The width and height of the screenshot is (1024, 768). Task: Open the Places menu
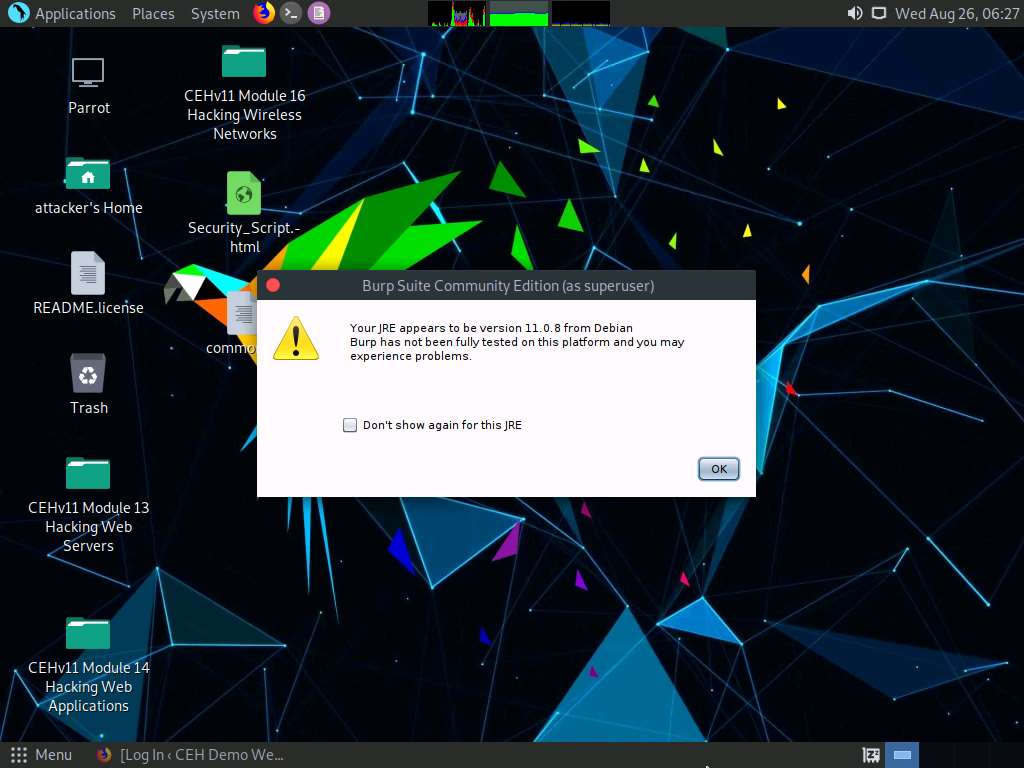point(153,13)
